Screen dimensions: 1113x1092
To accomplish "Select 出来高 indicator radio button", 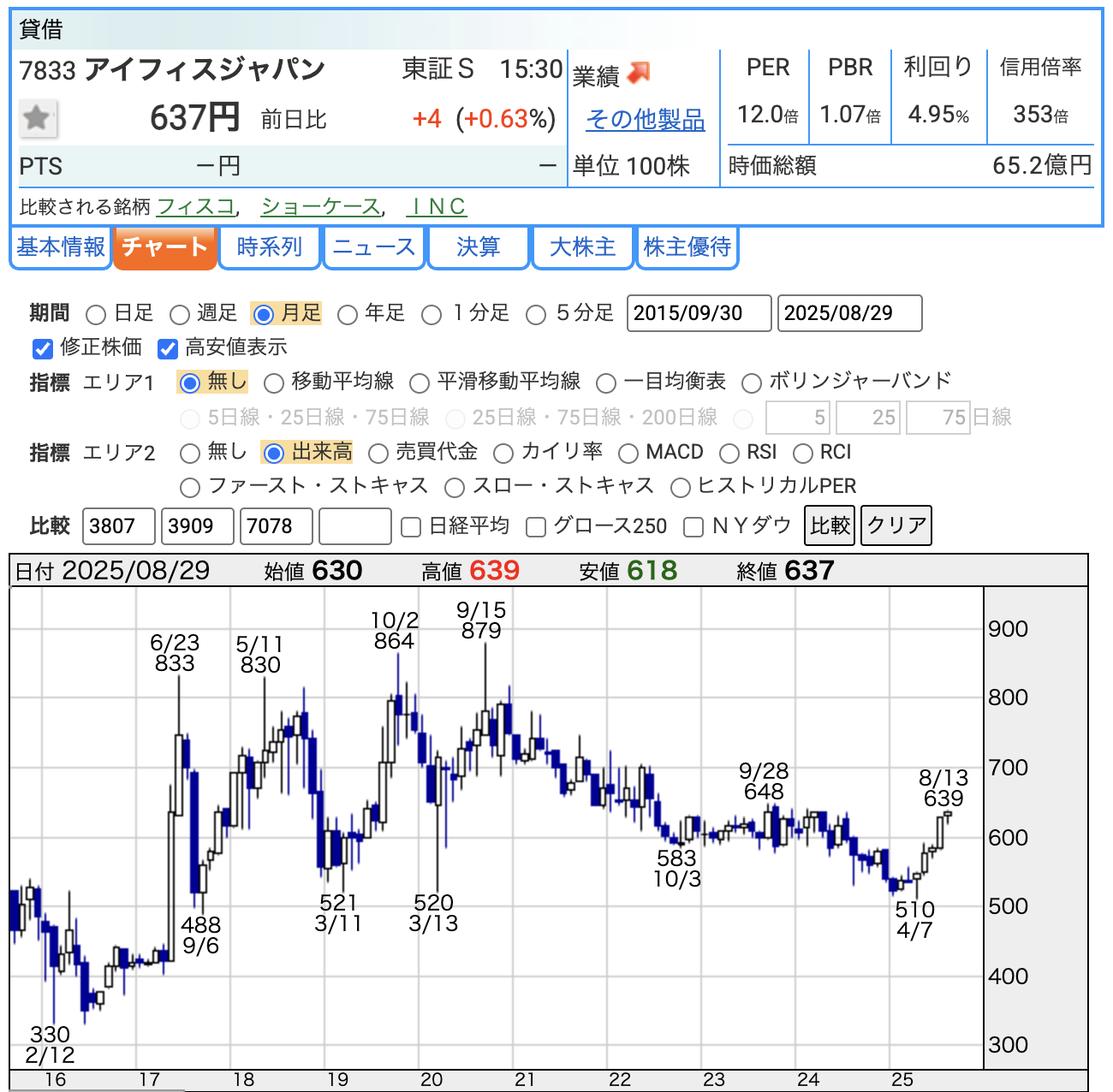I will click(274, 453).
